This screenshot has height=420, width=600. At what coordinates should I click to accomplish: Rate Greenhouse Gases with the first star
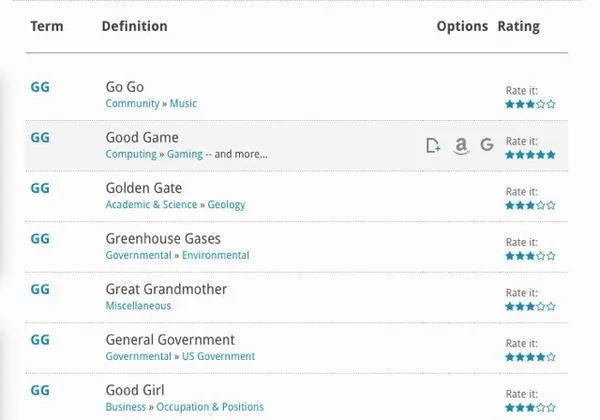(x=510, y=256)
